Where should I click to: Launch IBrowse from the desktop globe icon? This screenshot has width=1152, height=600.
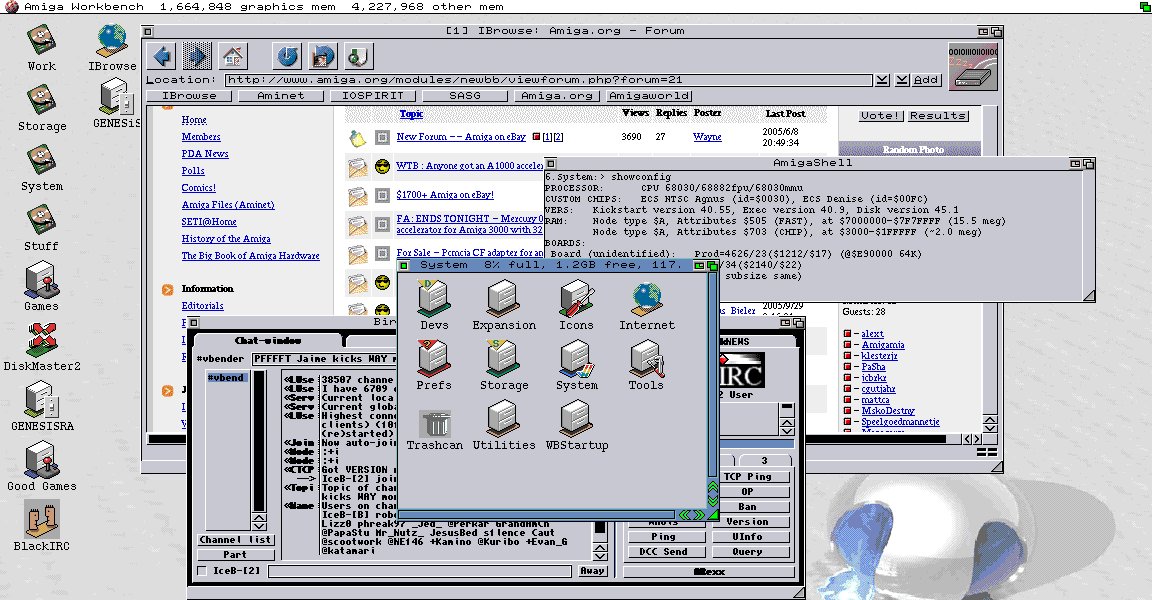[x=112, y=48]
